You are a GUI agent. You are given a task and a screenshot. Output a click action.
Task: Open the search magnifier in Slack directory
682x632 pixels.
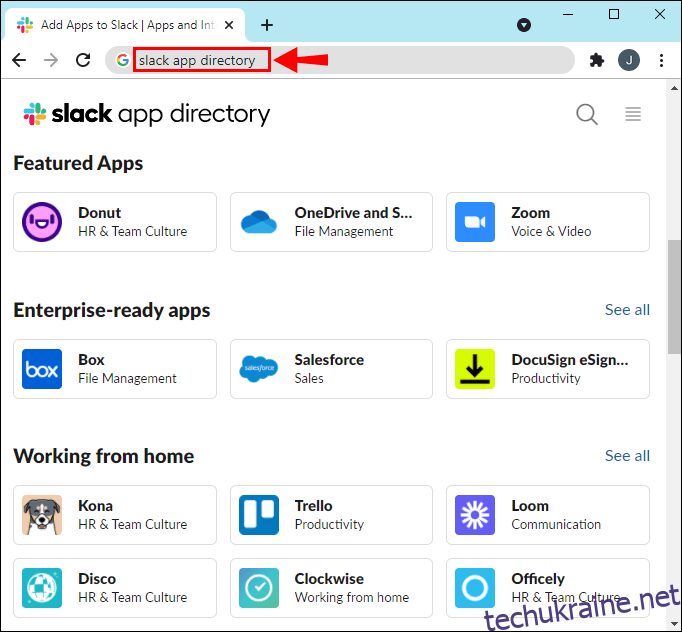tap(587, 114)
